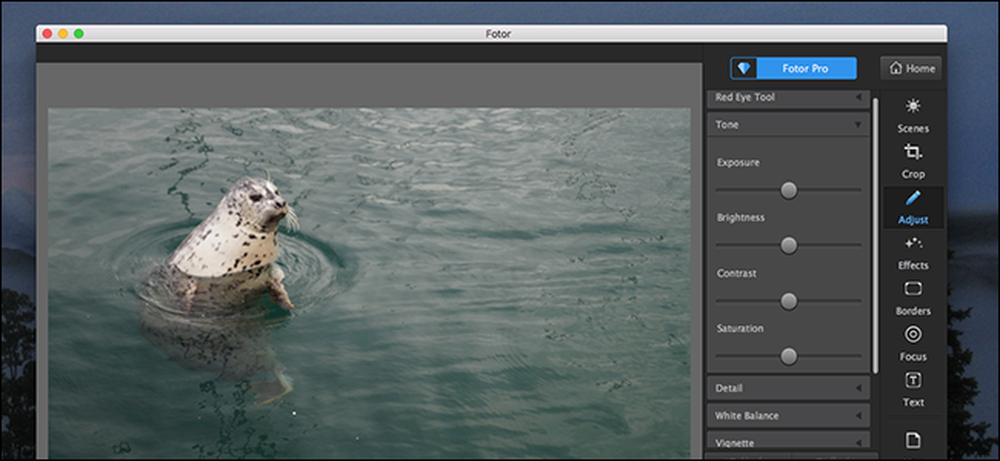This screenshot has height=461, width=1000.
Task: Select the Crop tool icon
Action: pos(913,152)
